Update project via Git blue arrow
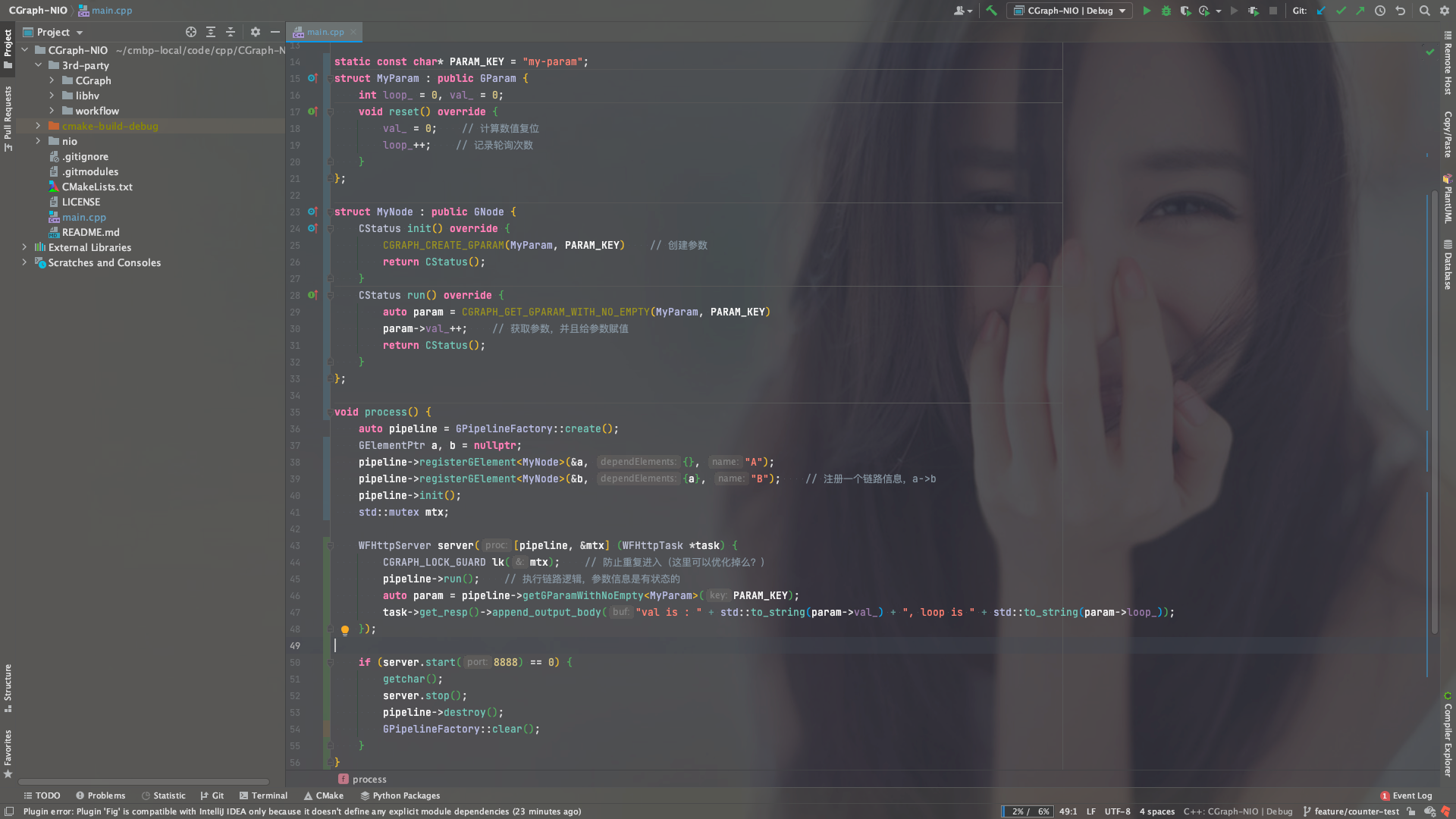The height and width of the screenshot is (819, 1456). coord(1321,11)
